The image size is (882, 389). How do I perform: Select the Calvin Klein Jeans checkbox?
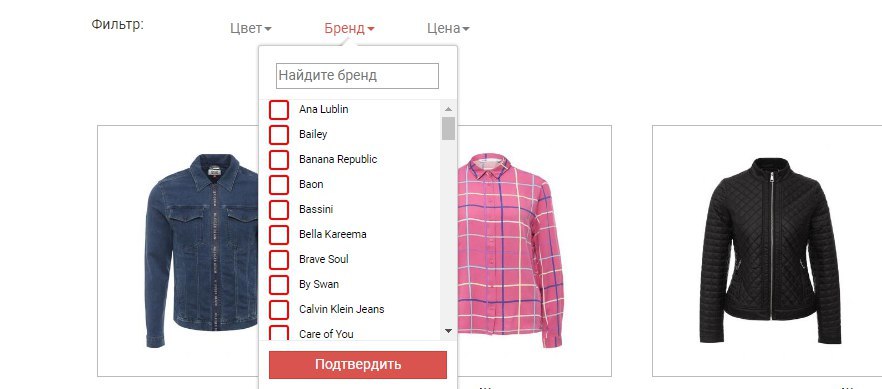(x=278, y=309)
